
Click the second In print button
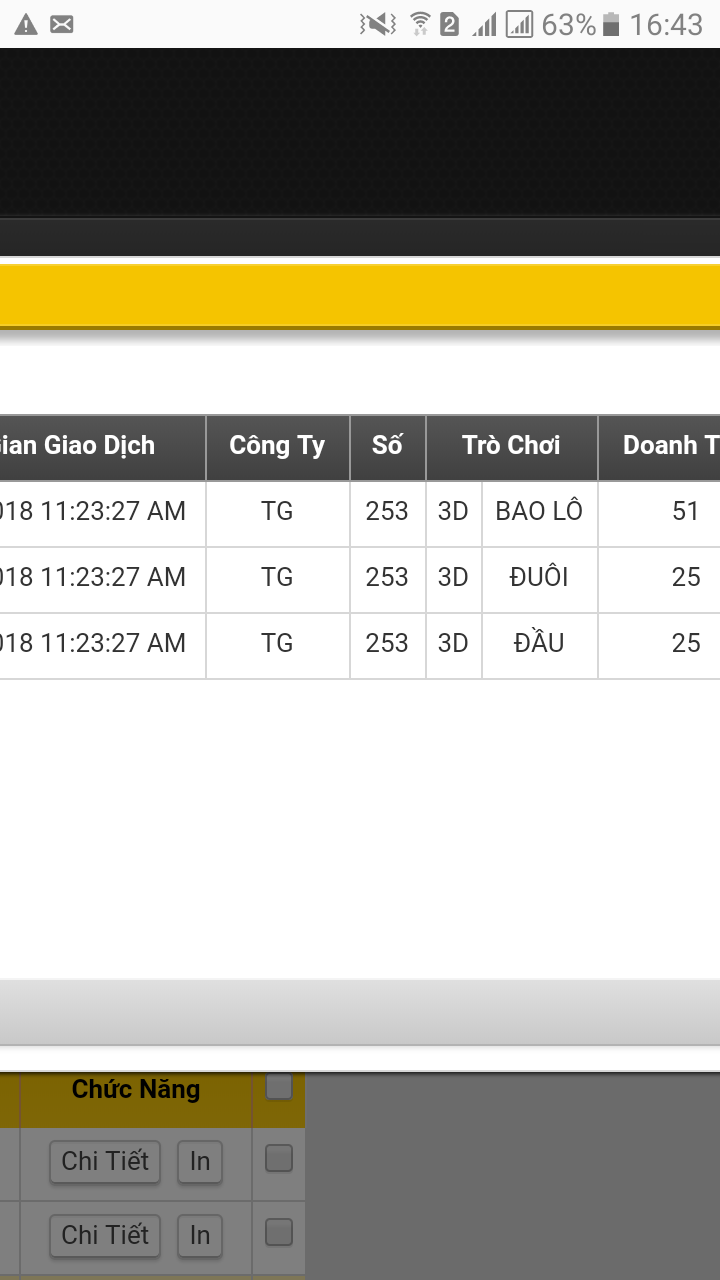point(200,1235)
